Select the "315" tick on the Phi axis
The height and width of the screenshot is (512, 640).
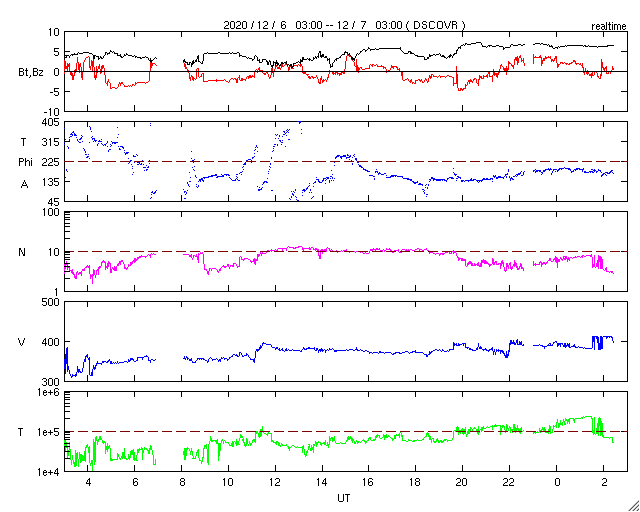click(x=51, y=142)
